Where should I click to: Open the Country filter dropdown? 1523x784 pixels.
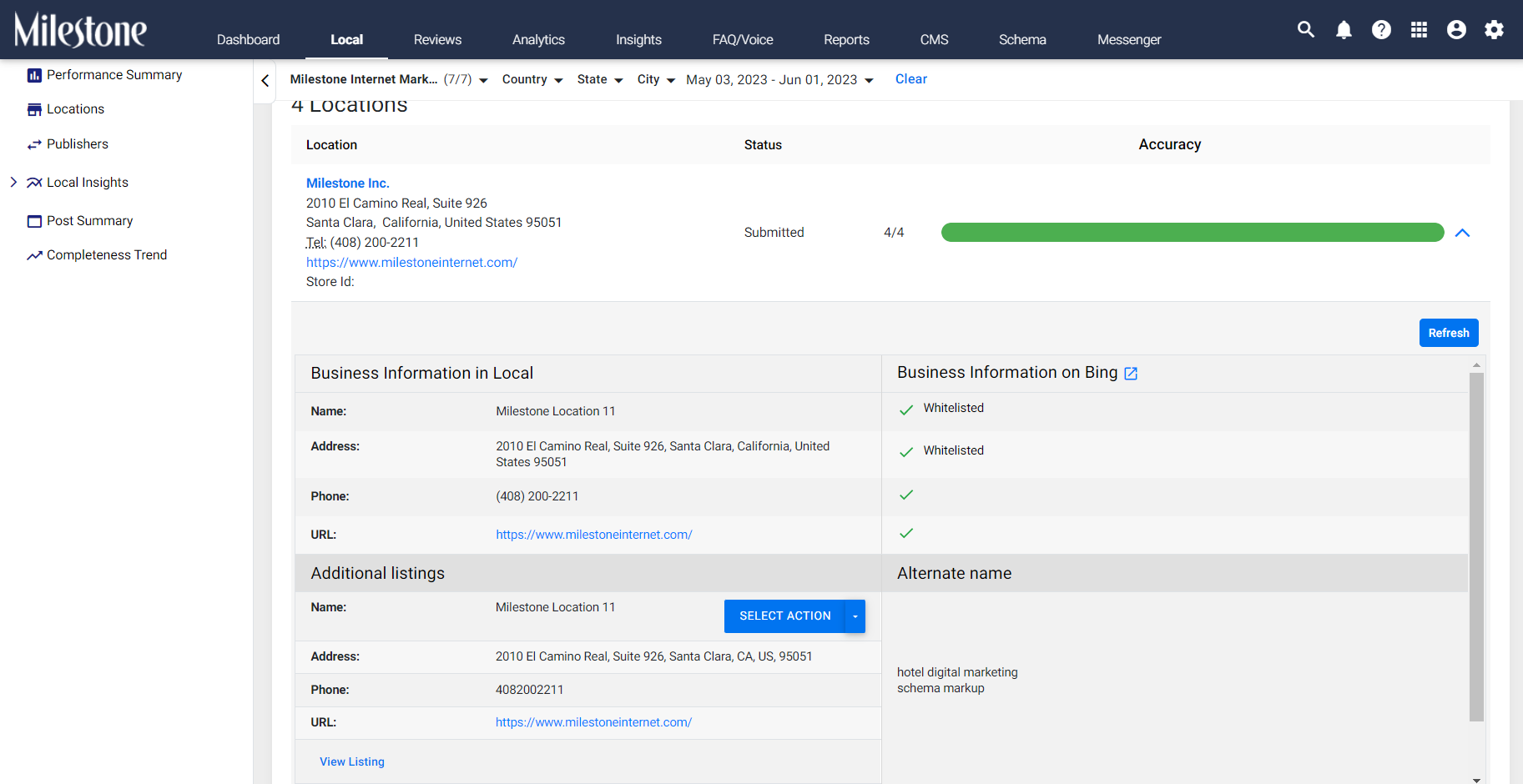532,79
